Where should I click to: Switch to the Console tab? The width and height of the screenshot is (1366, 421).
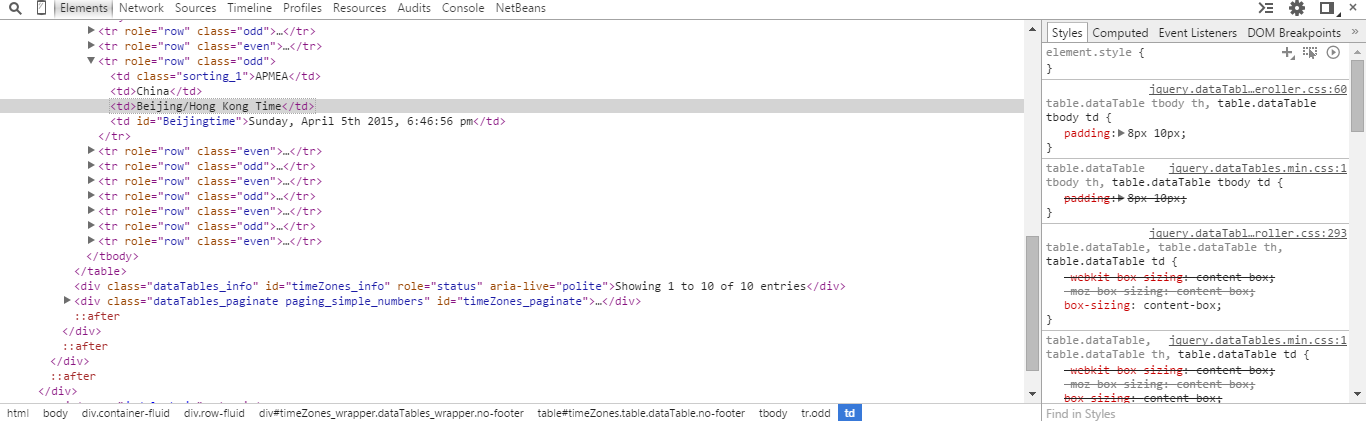point(463,8)
